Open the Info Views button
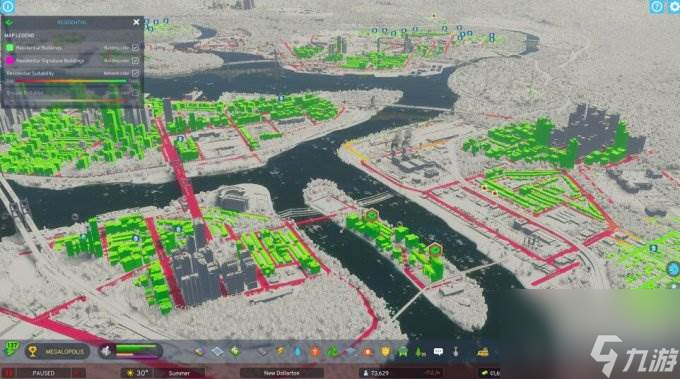Screen dimensions: 680x379 click(8, 7)
